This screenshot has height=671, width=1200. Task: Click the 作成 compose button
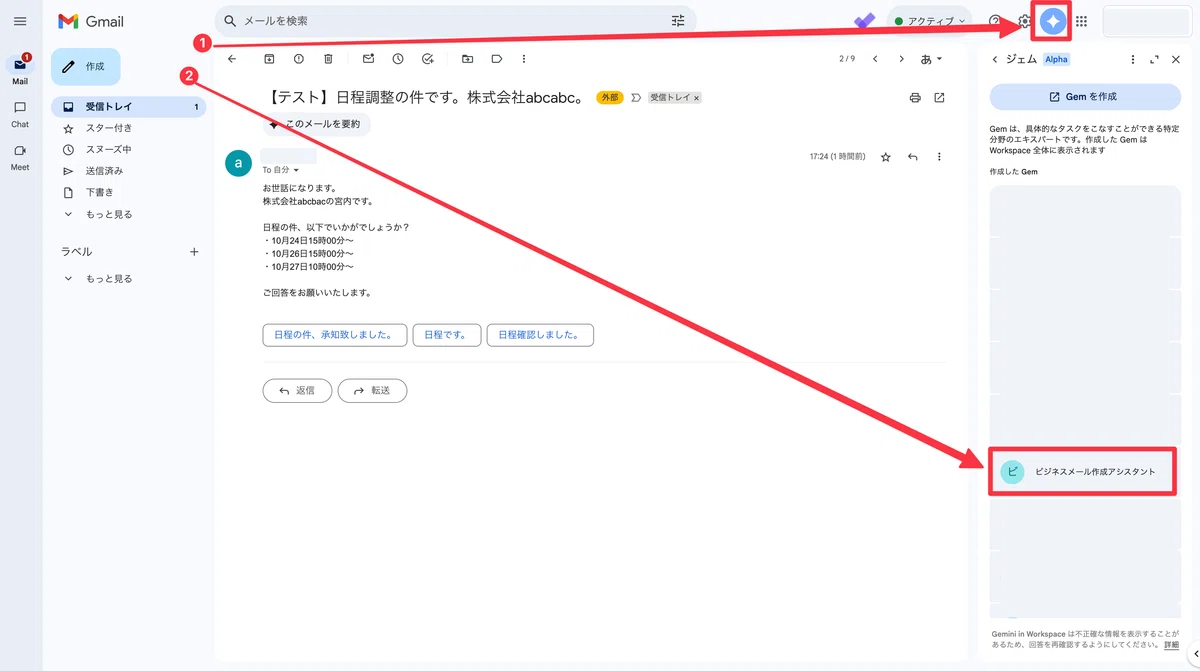click(85, 66)
